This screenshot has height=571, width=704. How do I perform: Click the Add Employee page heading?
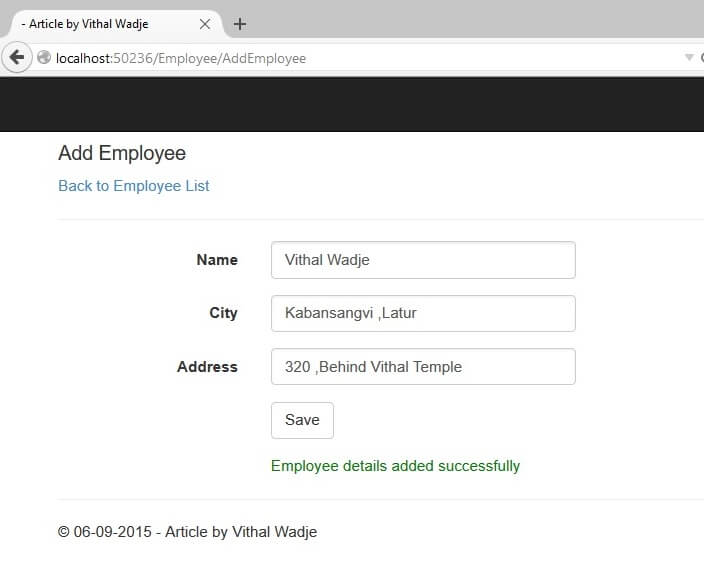pos(122,154)
